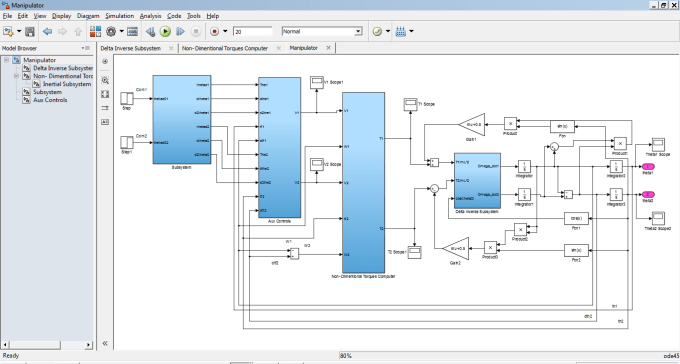680x364 pixels.
Task: Switch to Delta Inverse Subsystem tab
Action: [x=131, y=48]
